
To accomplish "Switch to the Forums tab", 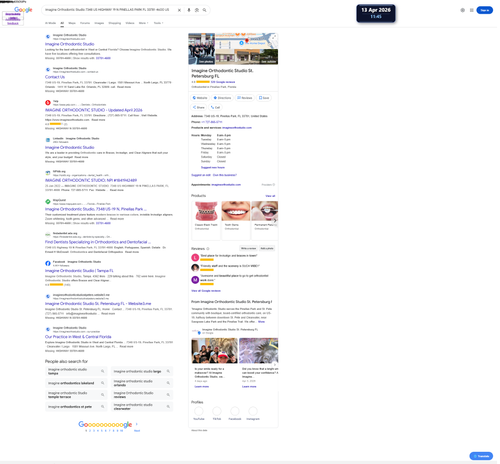I will [x=85, y=23].
